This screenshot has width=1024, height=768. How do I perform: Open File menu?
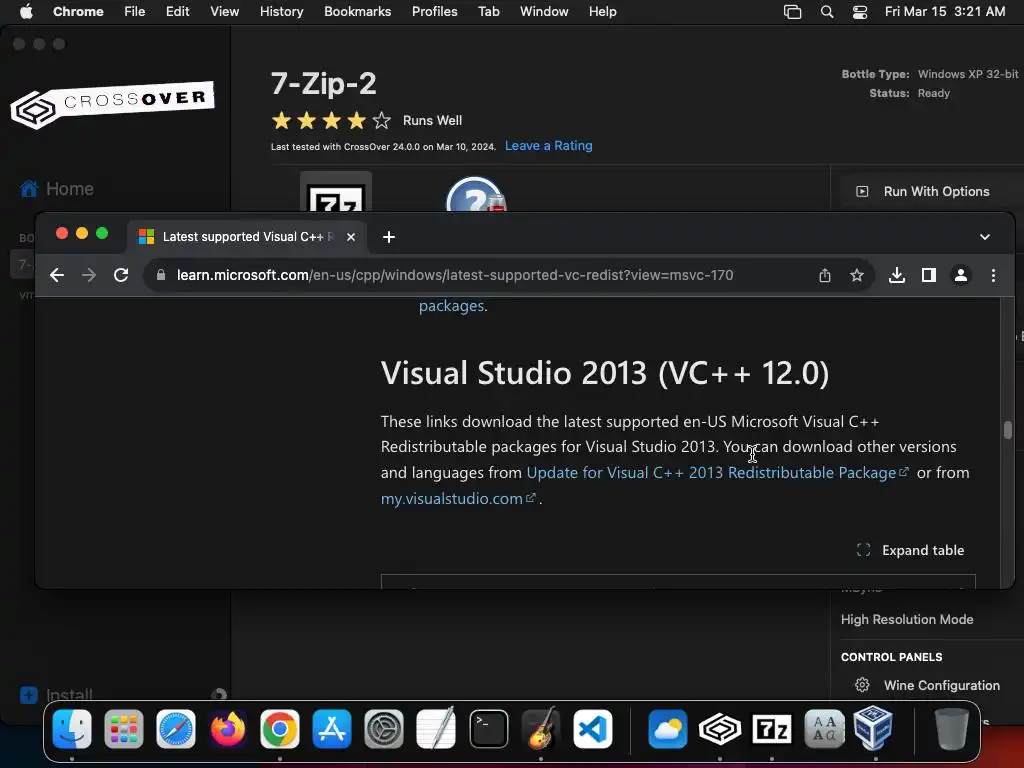point(135,11)
